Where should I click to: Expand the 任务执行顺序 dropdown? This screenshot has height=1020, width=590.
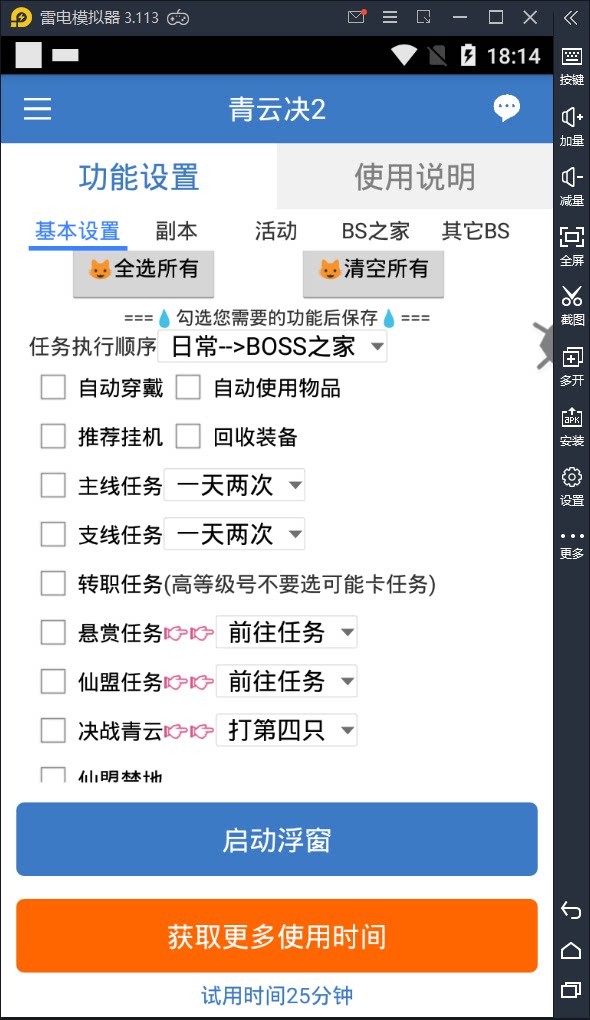tap(273, 346)
